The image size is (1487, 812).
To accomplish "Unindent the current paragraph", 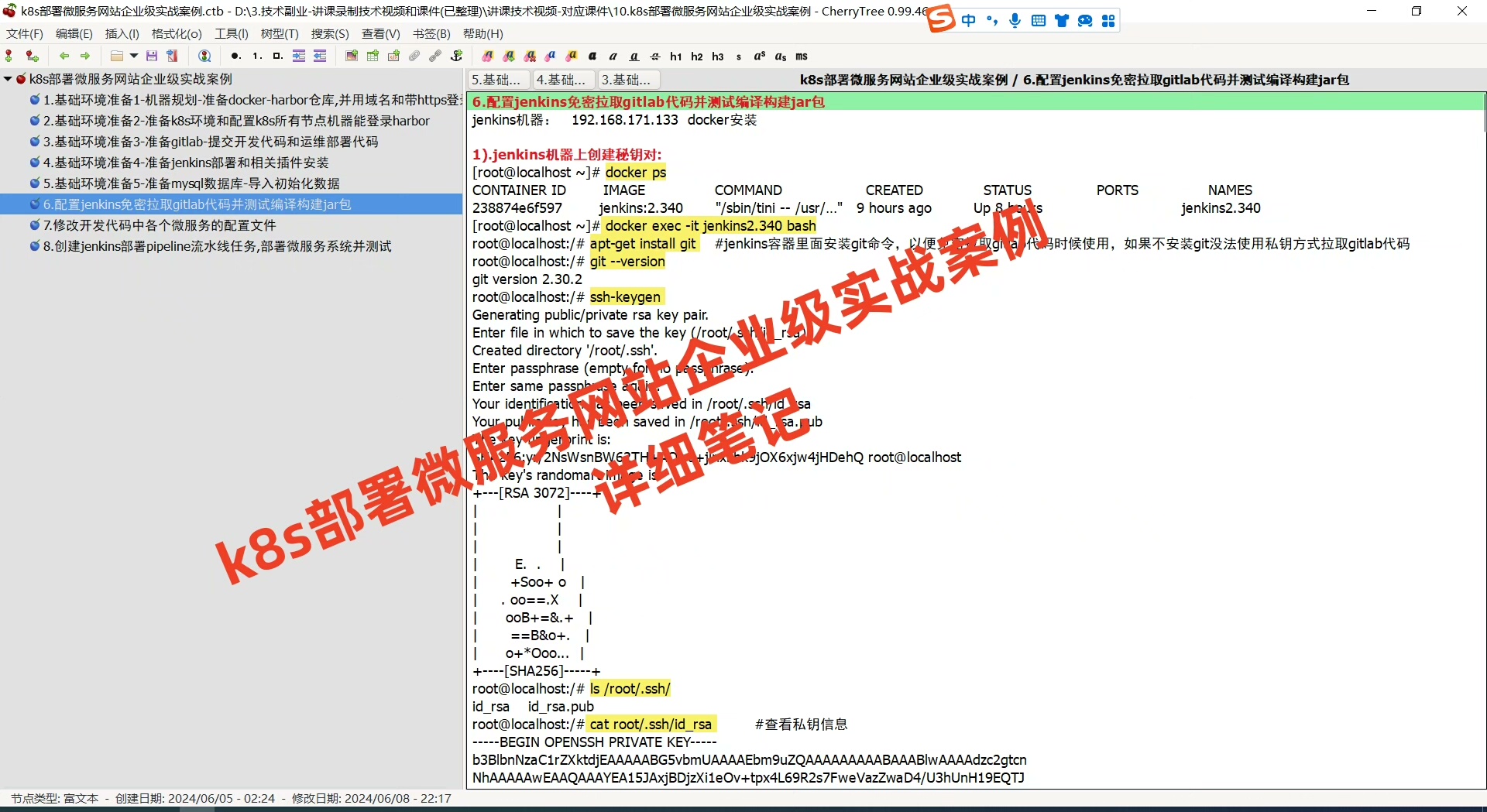I will tap(320, 56).
